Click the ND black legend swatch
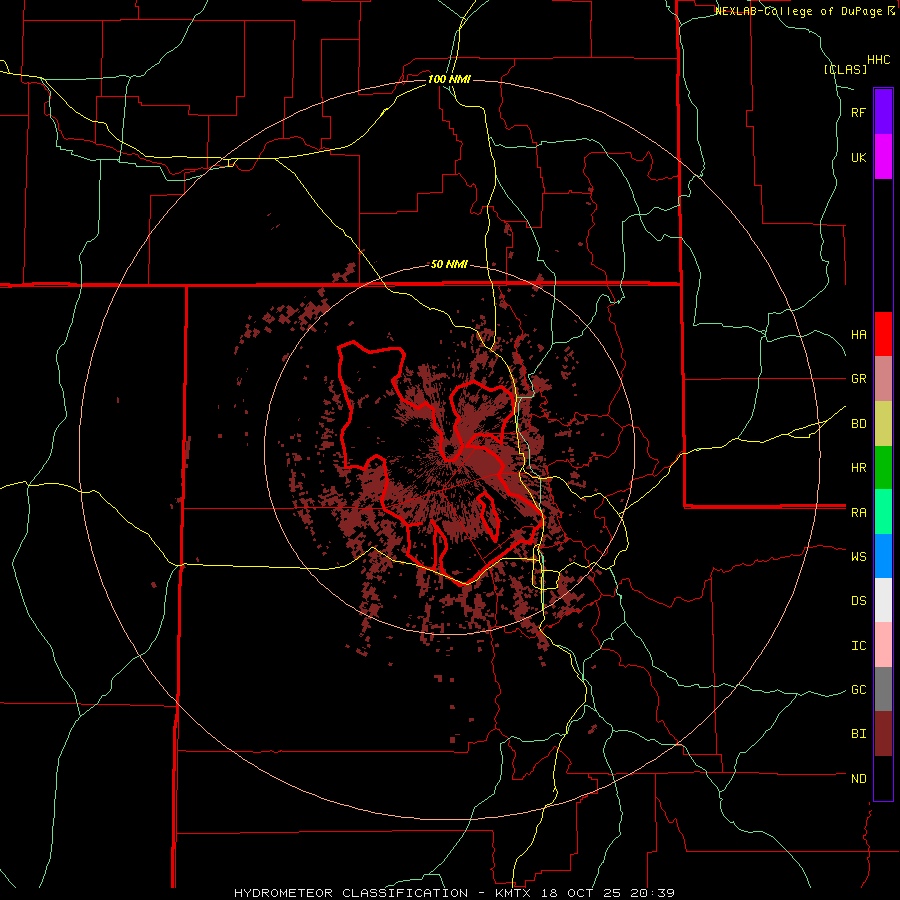The image size is (900, 900). (x=883, y=778)
